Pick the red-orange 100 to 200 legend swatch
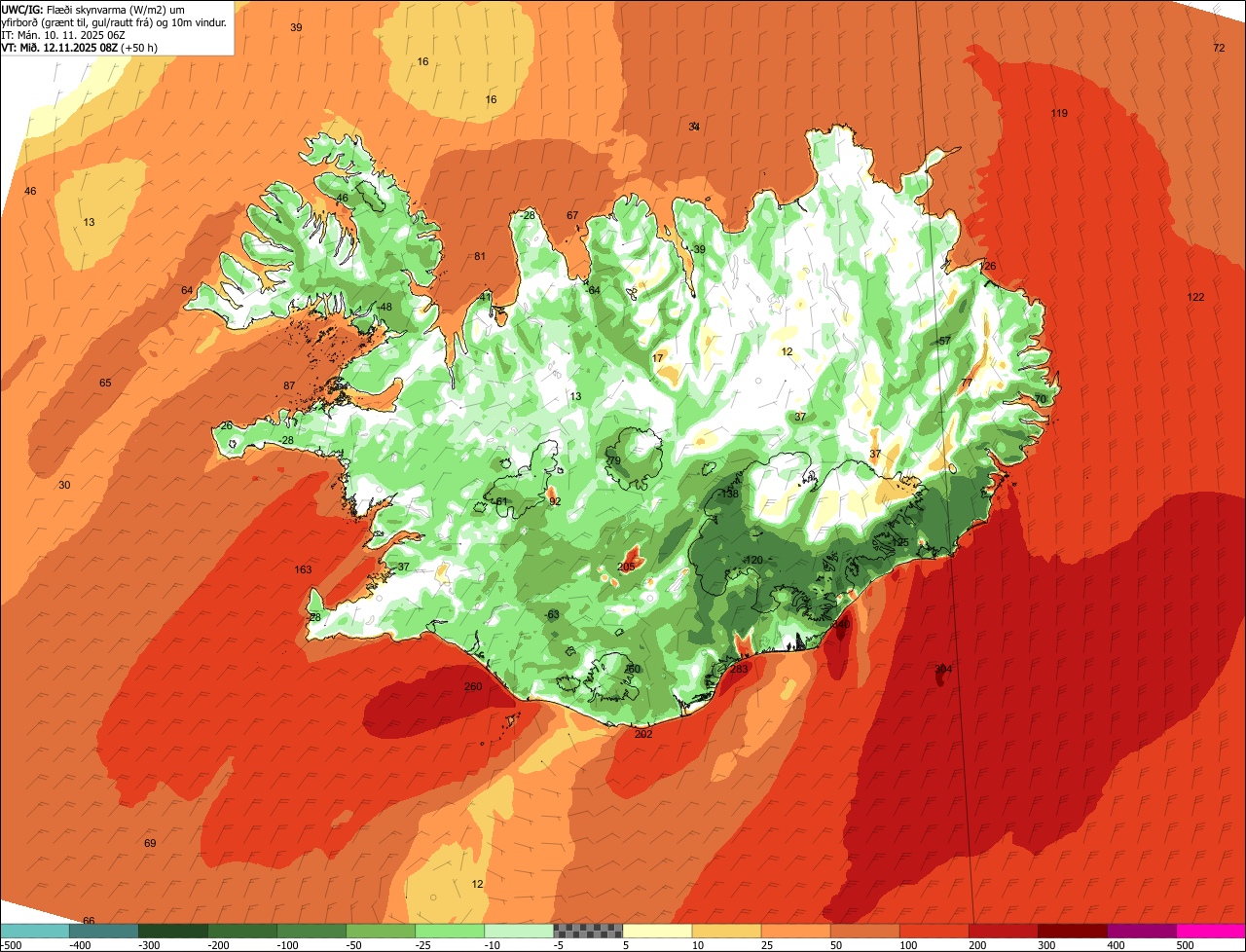Screen dimensions: 1246x952 [x=934, y=930]
